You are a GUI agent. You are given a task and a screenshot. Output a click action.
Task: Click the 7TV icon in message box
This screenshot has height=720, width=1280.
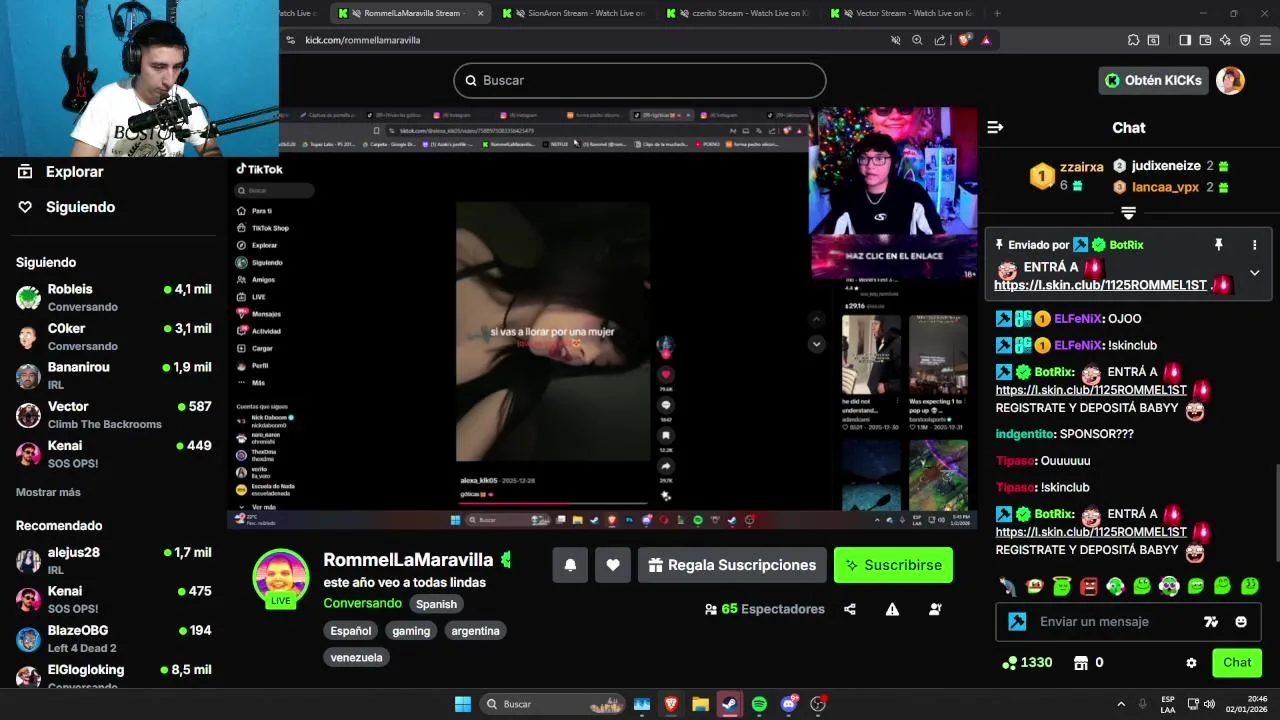[1211, 622]
